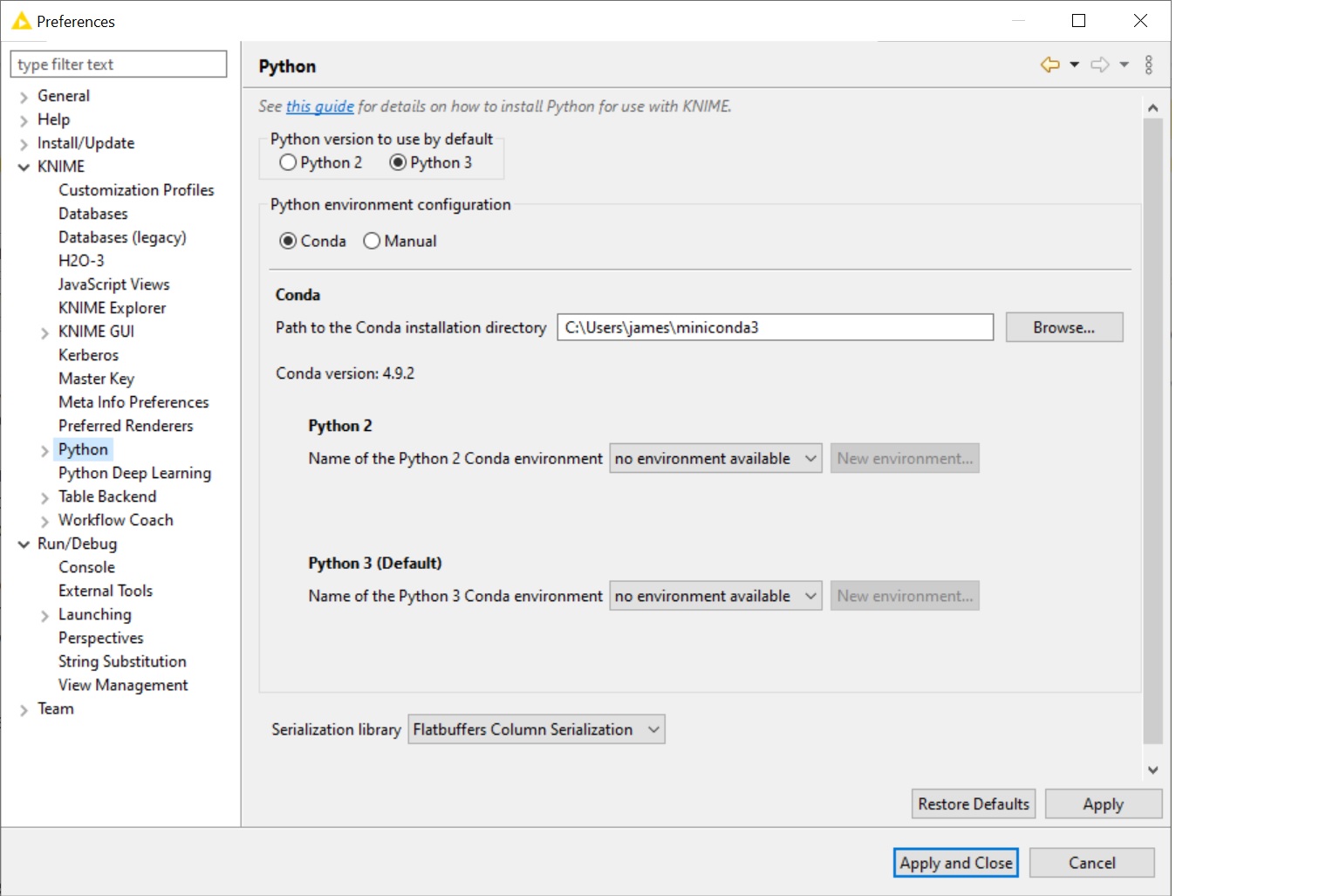Open the 'this guide' installation link

coord(320,106)
